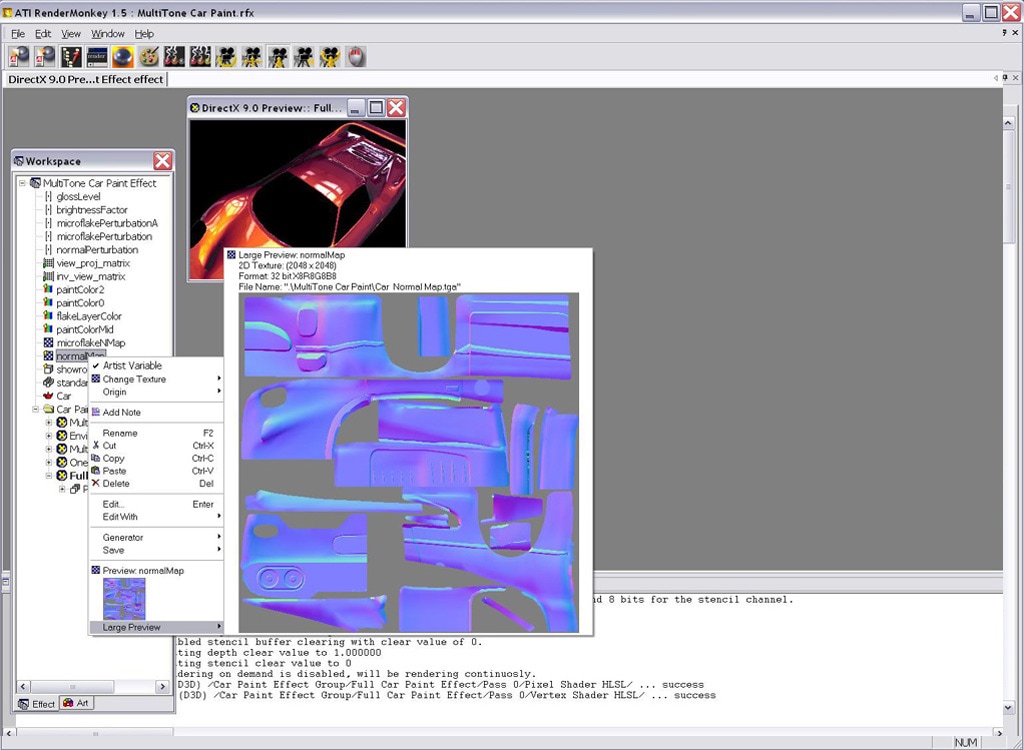Collapse the MultiTone Car Paint Effect root node

tap(23, 183)
